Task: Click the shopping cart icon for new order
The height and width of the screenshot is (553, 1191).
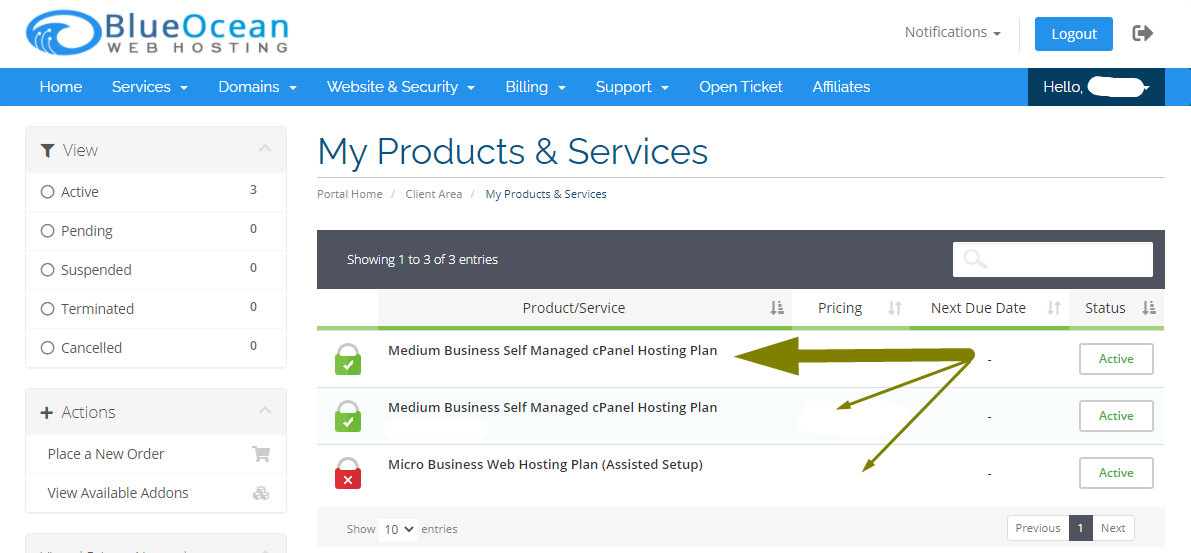Action: 261,454
